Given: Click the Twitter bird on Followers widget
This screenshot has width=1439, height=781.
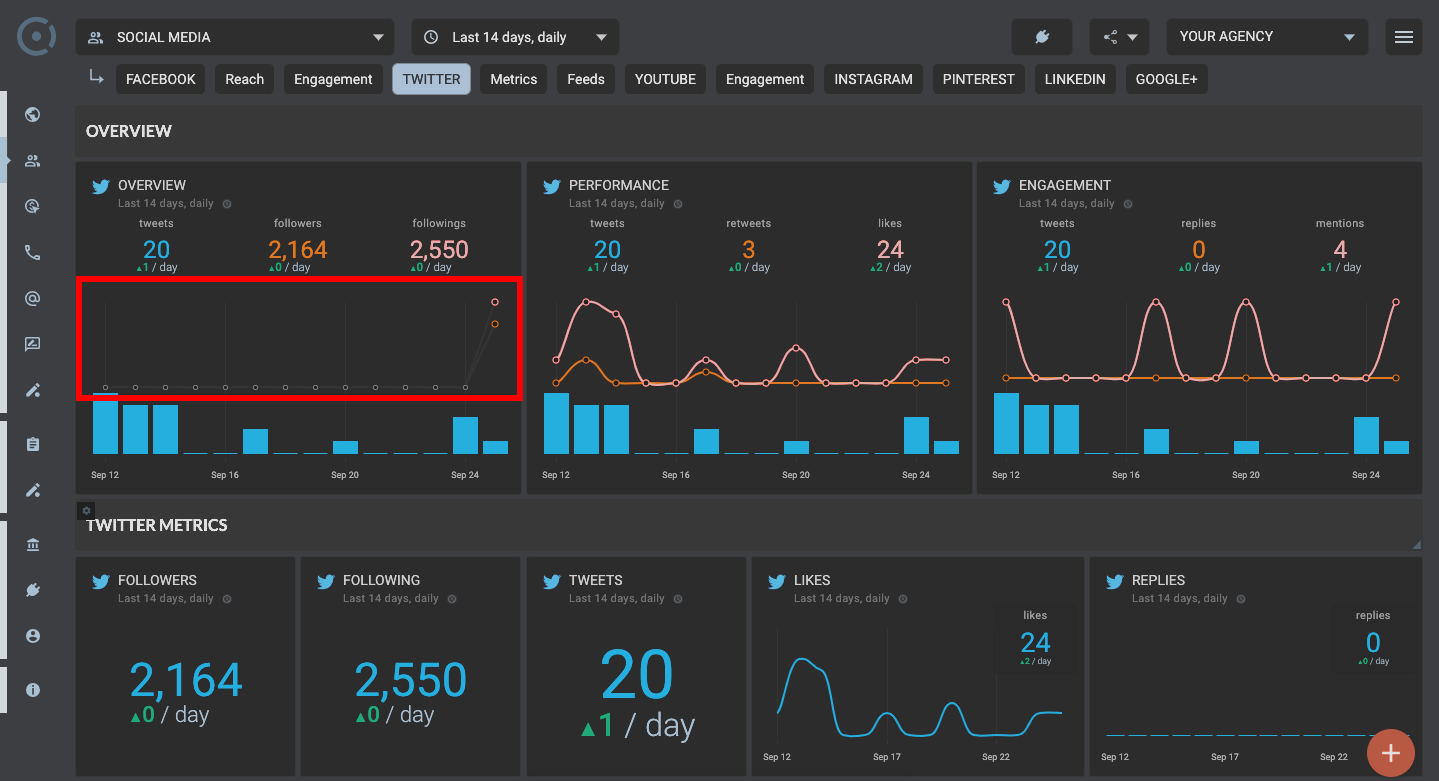Looking at the screenshot, I should 100,581.
